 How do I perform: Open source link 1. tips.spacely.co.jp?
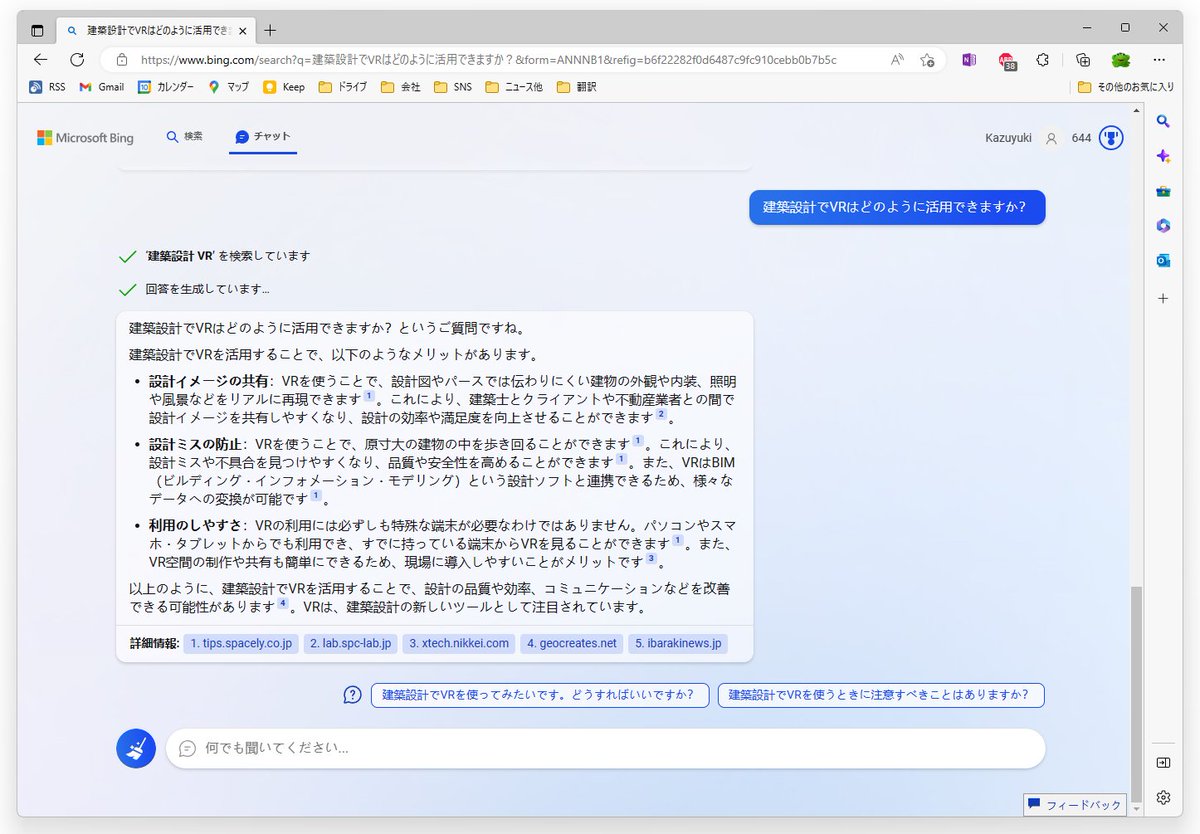click(x=241, y=643)
